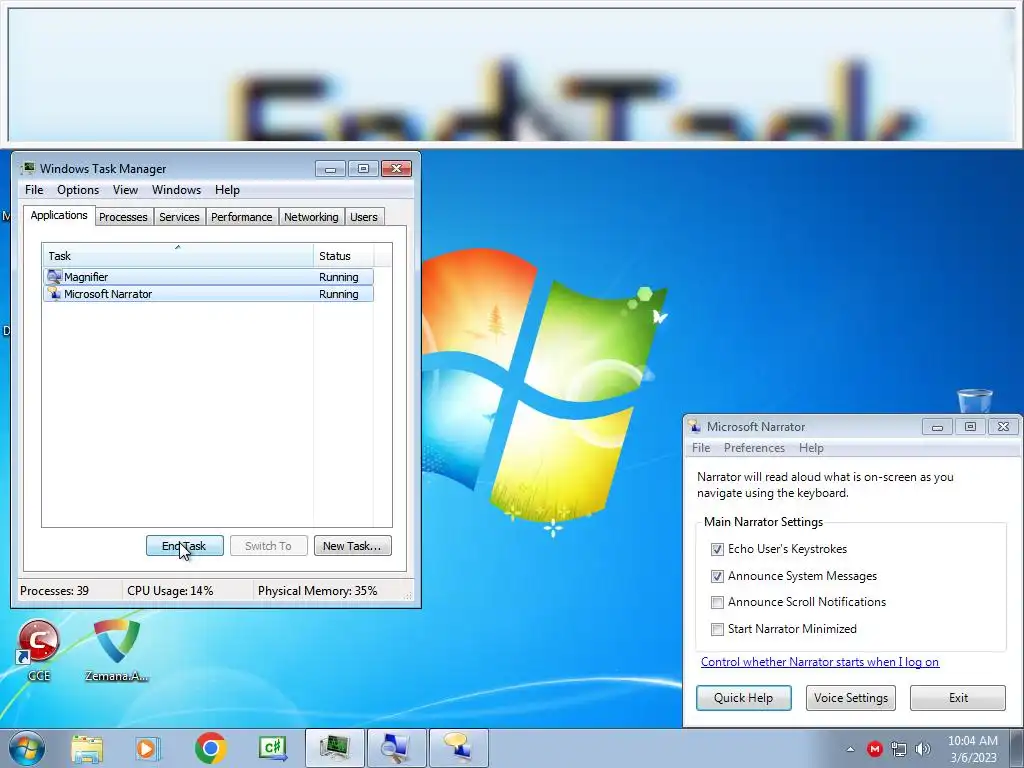Open the C# application taskbar icon
1024x768 pixels.
point(272,748)
